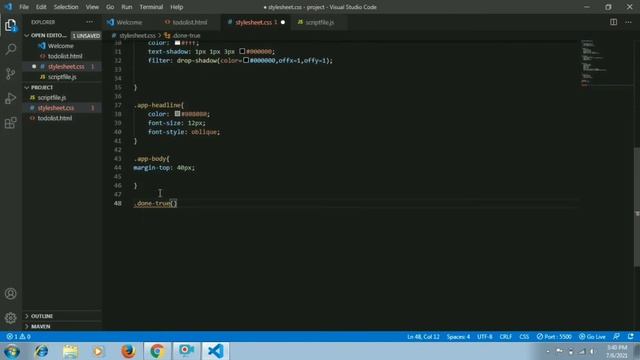Open editor More Actions ellipsis
This screenshot has height=360, width=640.
click(628, 22)
